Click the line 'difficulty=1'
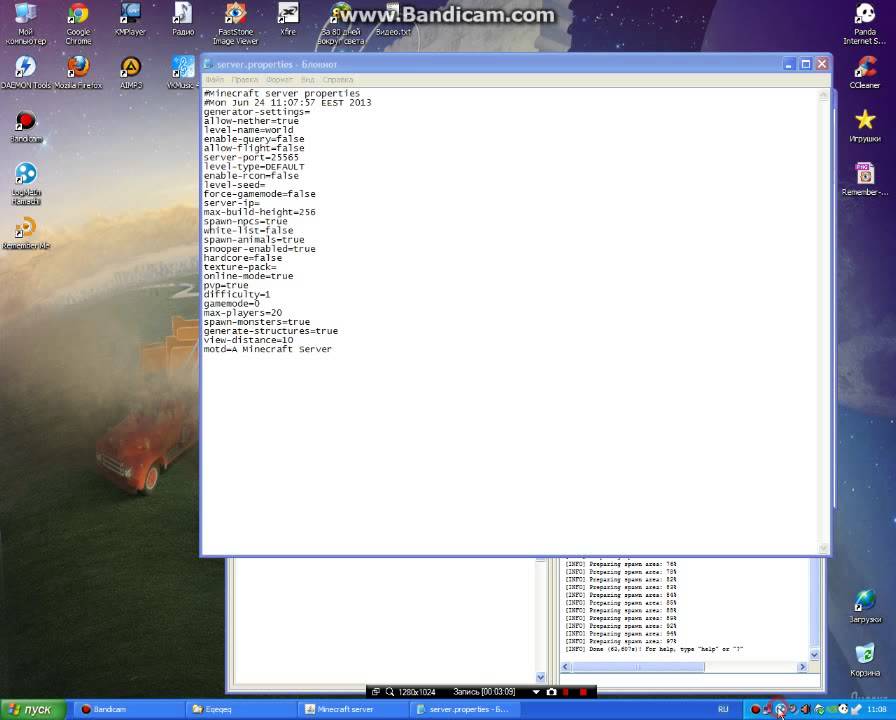Viewport: 896px width, 720px height. (237, 294)
